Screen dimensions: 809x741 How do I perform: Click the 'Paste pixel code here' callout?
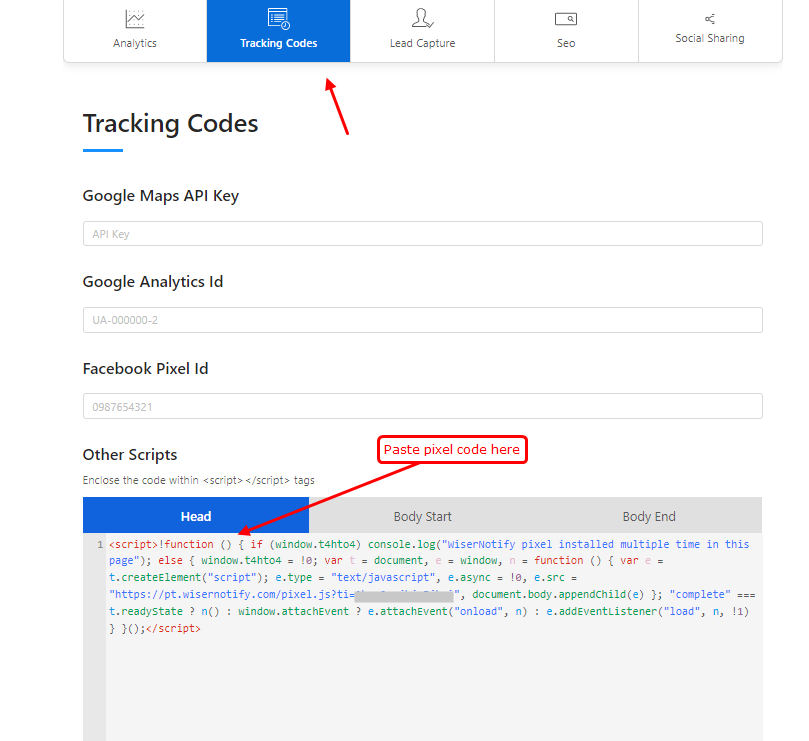[x=452, y=450]
